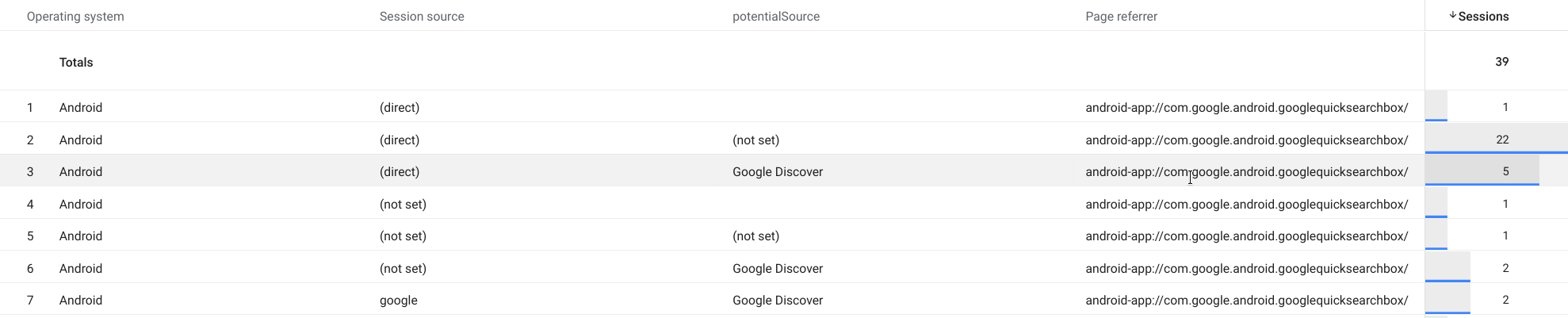Click (not set) session source in row 4
Image resolution: width=1568 pixels, height=318 pixels.
403,205
